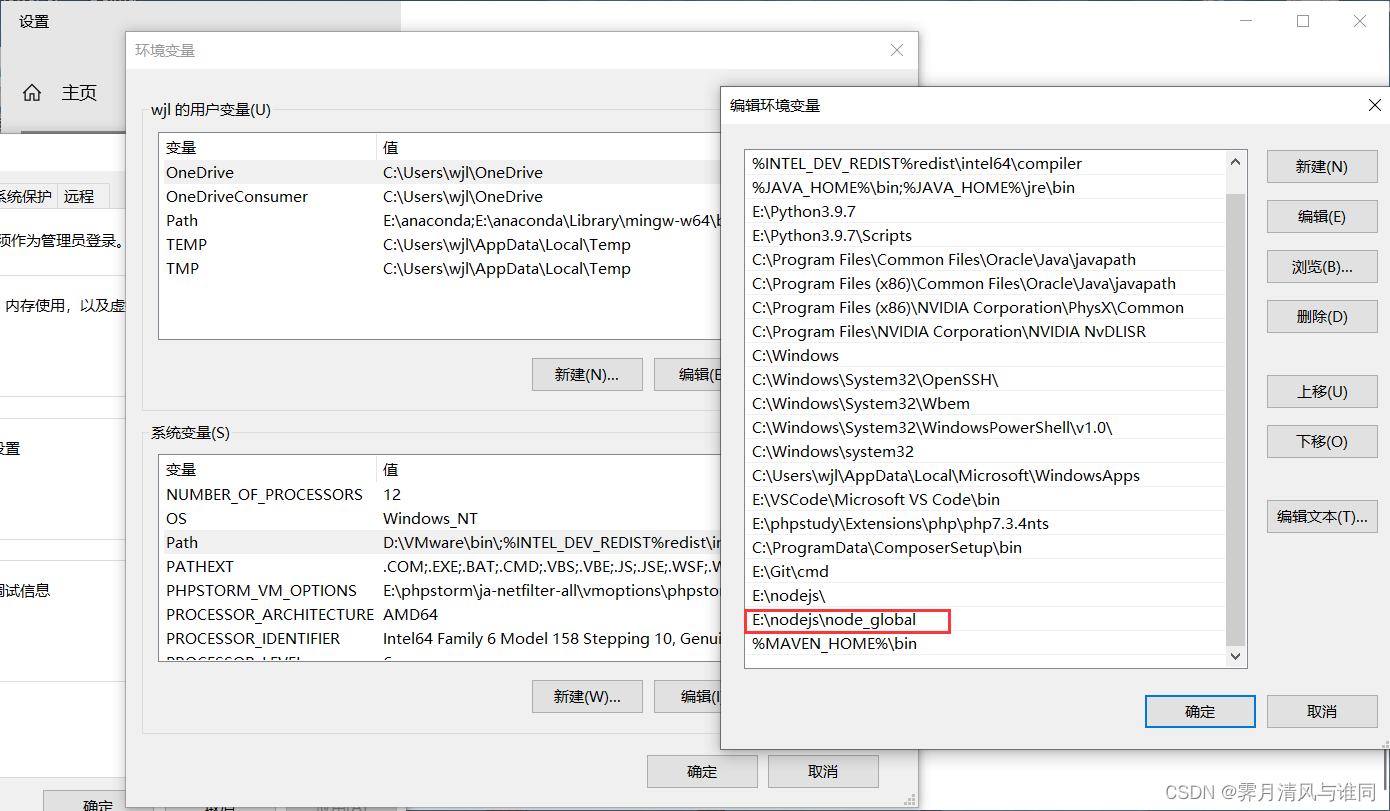The height and width of the screenshot is (811, 1390).
Task: Select the PROCESSOR_ARCHITECTURE system variable
Action: coord(440,615)
